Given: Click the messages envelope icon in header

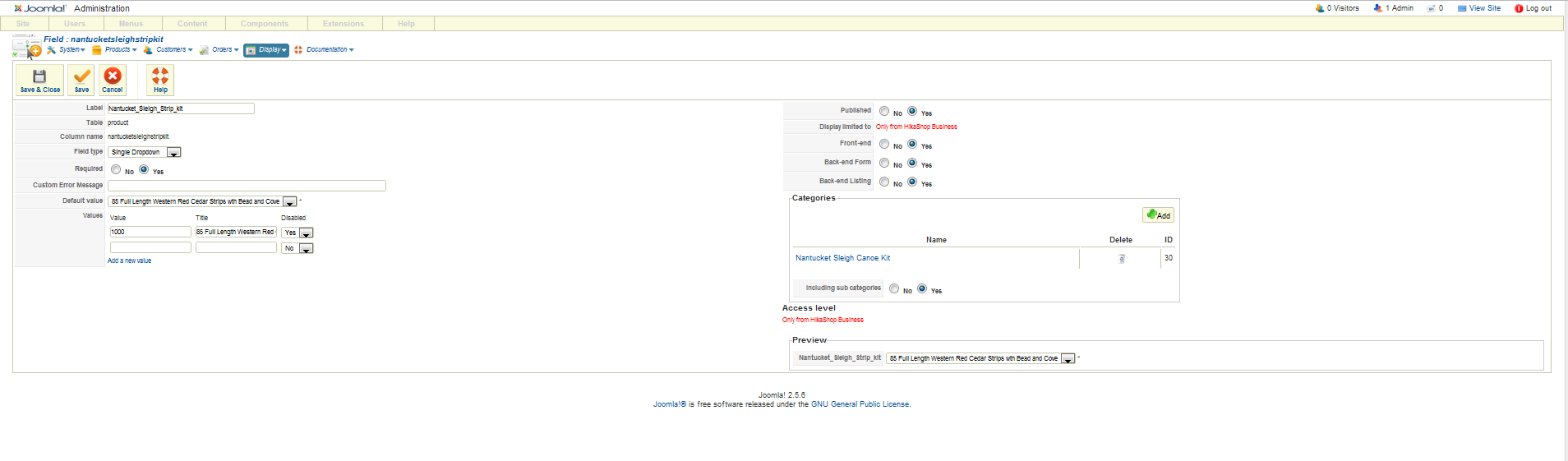Looking at the screenshot, I should click(1431, 8).
